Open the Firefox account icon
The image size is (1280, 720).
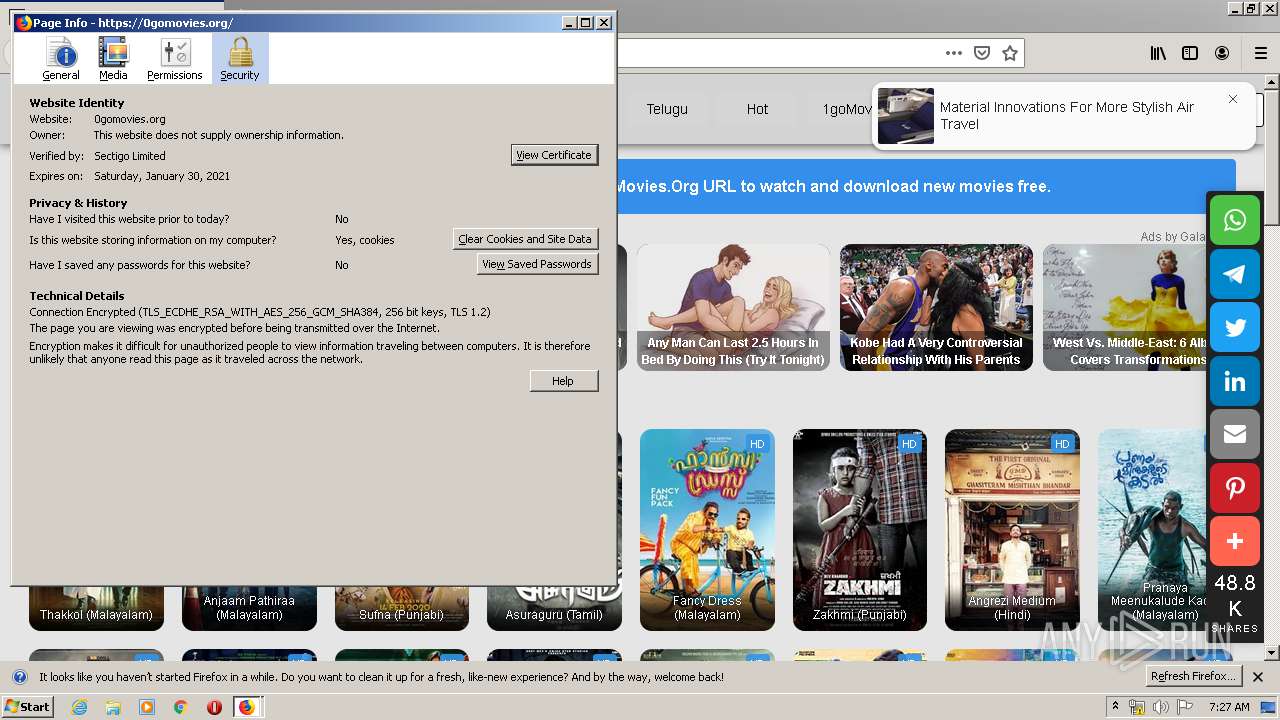pos(1222,53)
